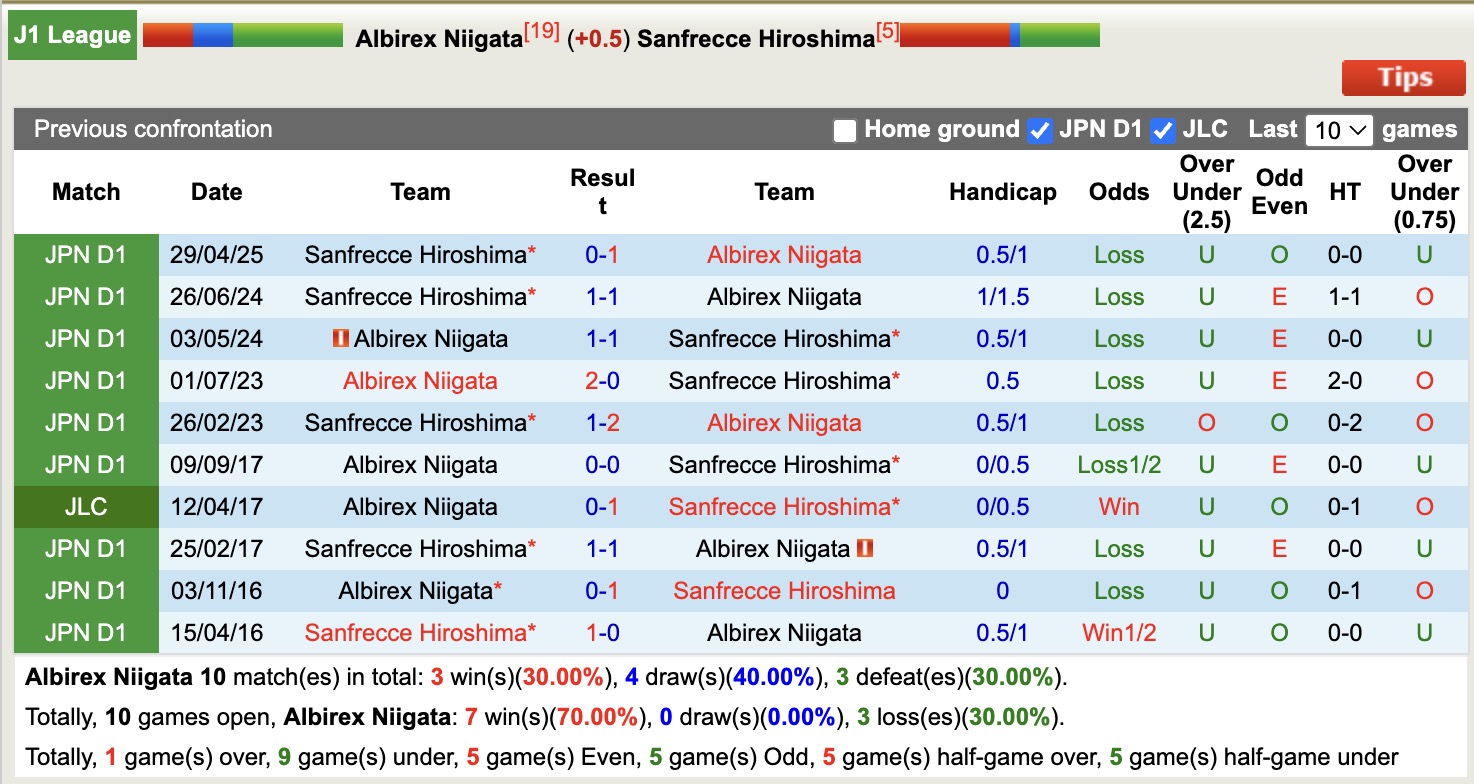
Task: Click the JLC badge on the 12/04/17 row
Action: coord(85,506)
